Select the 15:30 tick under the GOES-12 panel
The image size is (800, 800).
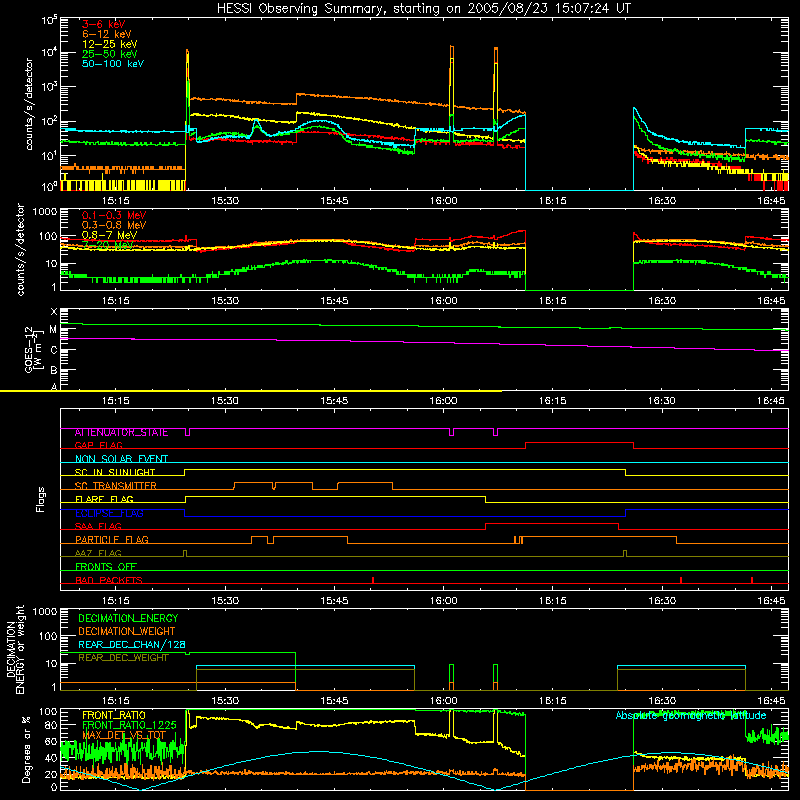pyautogui.click(x=225, y=401)
